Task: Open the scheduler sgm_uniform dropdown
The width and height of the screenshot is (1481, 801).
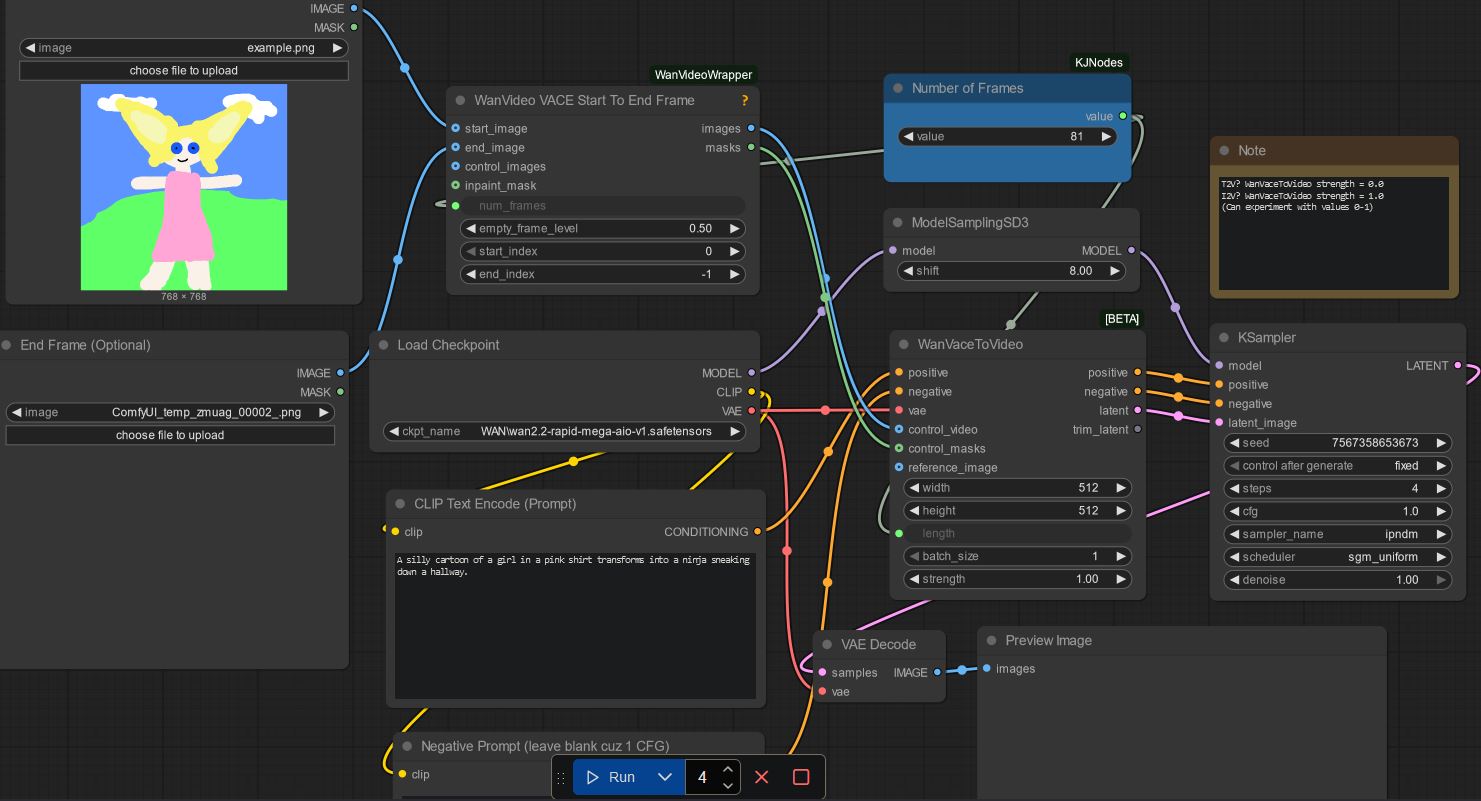Action: coord(1338,557)
